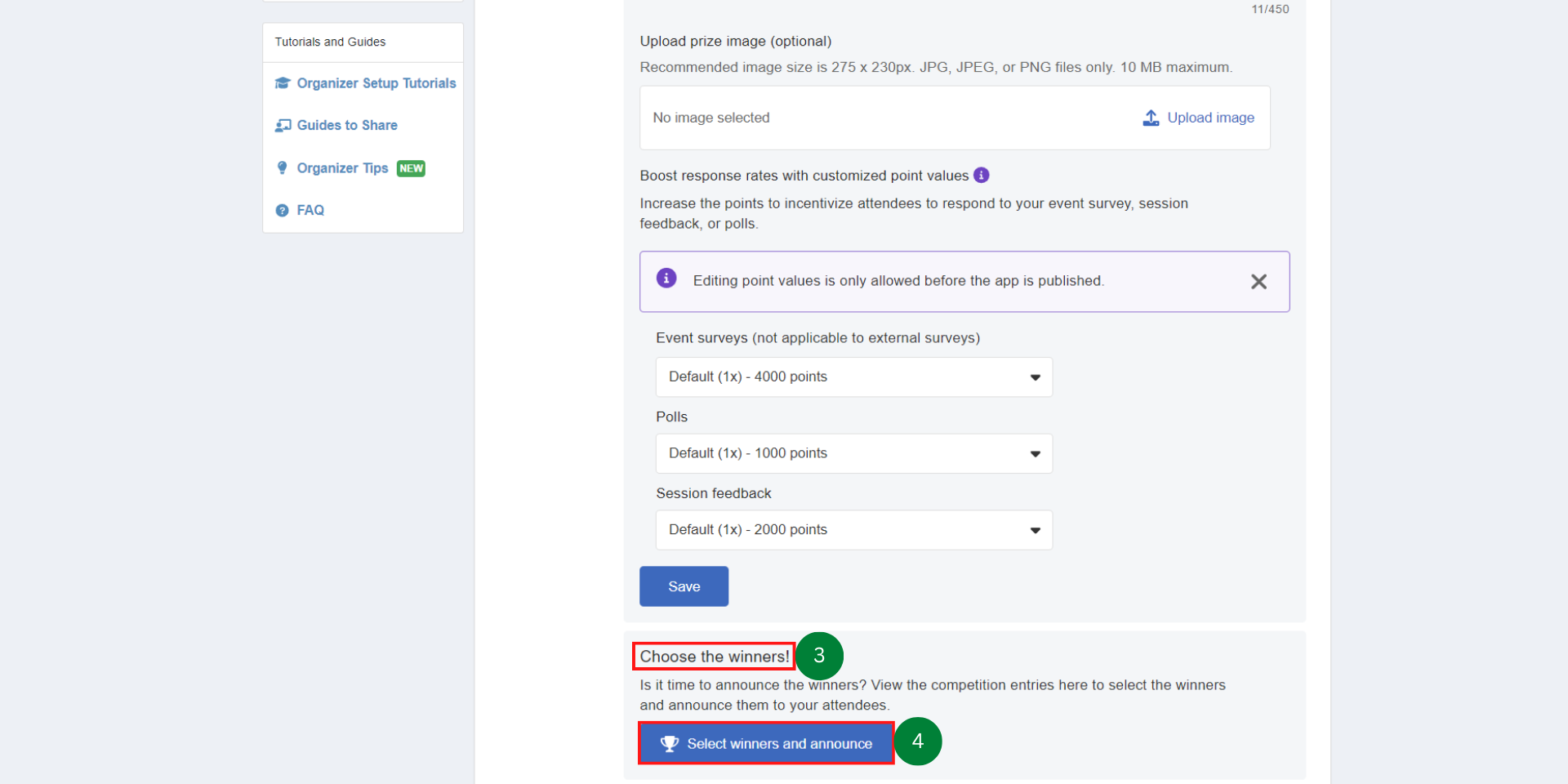The width and height of the screenshot is (1568, 784).
Task: Click the Save button
Action: [x=684, y=586]
